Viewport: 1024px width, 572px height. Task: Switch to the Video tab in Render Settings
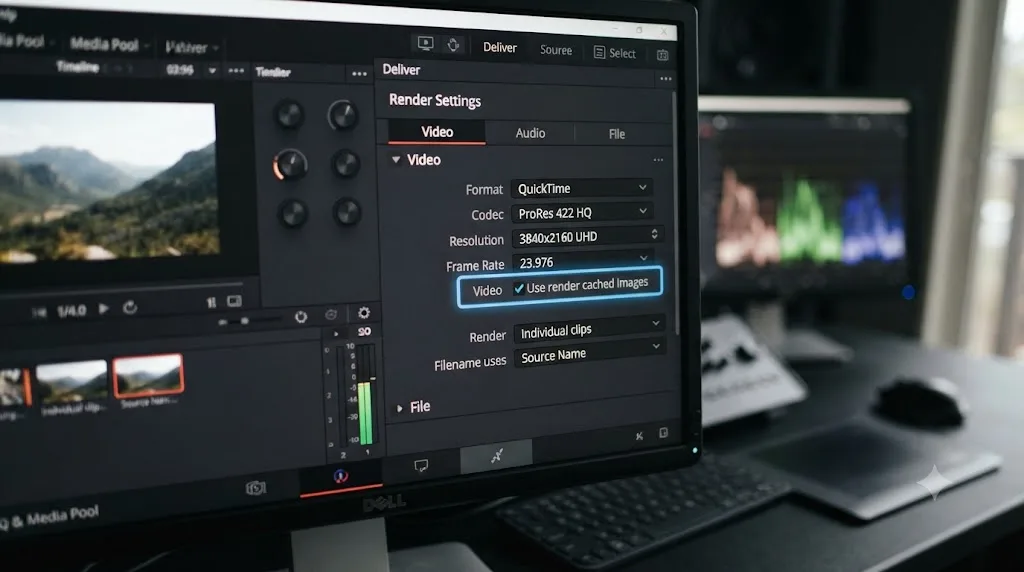tap(437, 132)
